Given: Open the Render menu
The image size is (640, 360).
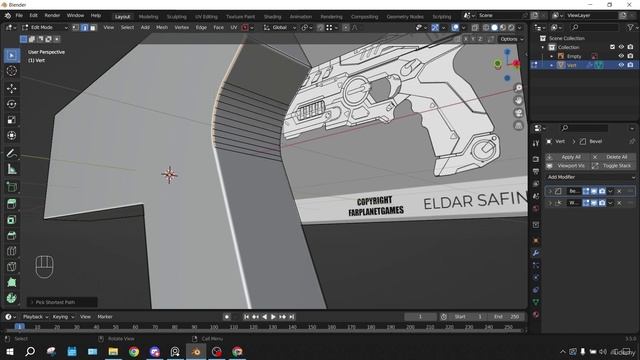Looking at the screenshot, I should tap(52, 16).
